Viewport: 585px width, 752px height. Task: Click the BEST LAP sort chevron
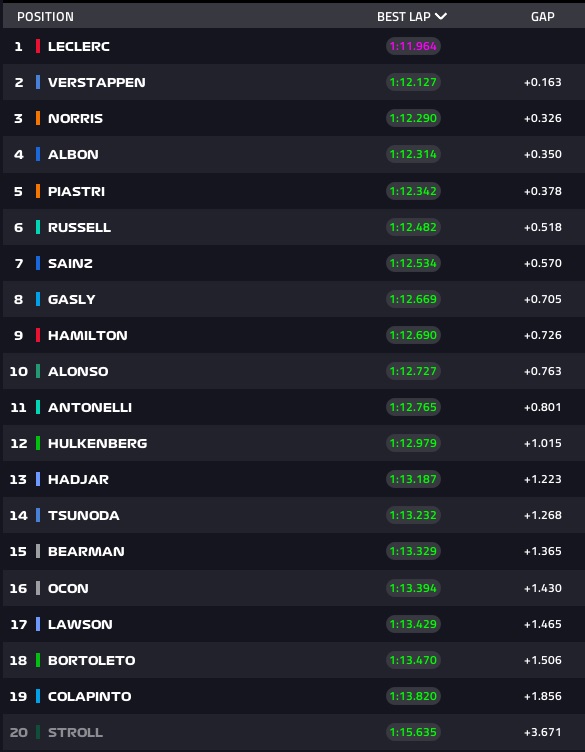pos(441,16)
